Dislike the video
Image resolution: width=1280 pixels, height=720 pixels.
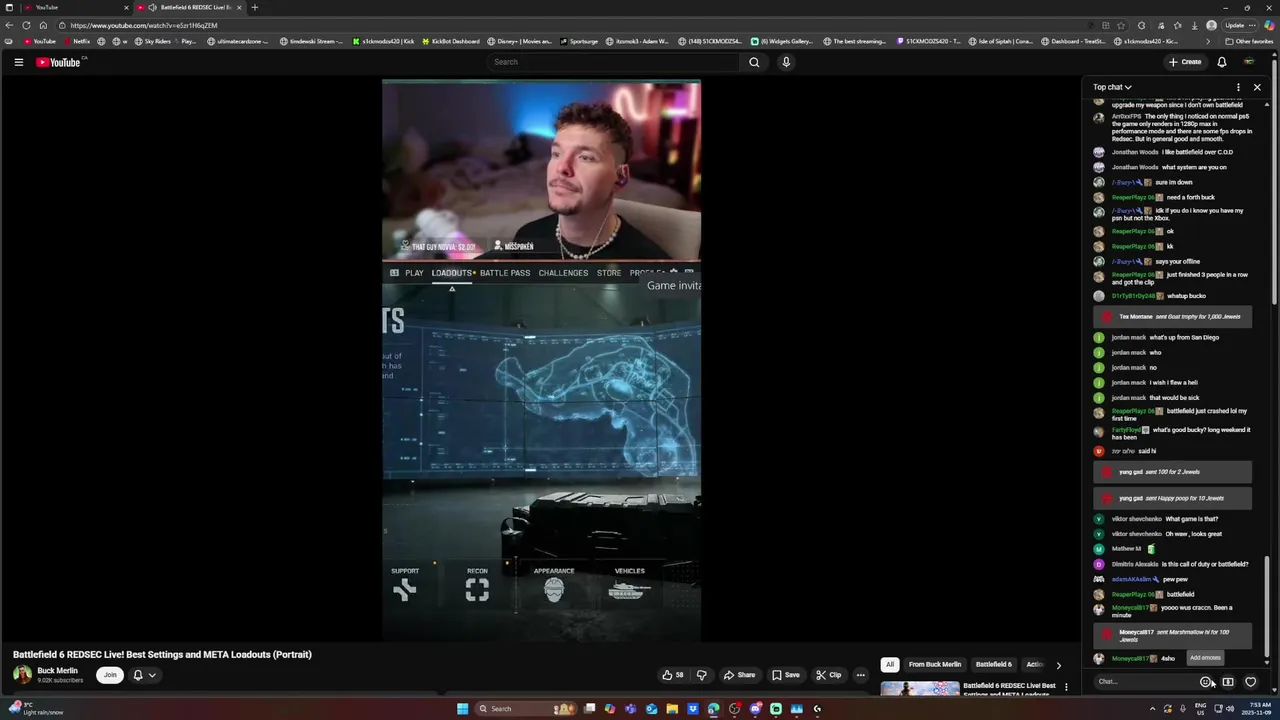[x=701, y=675]
